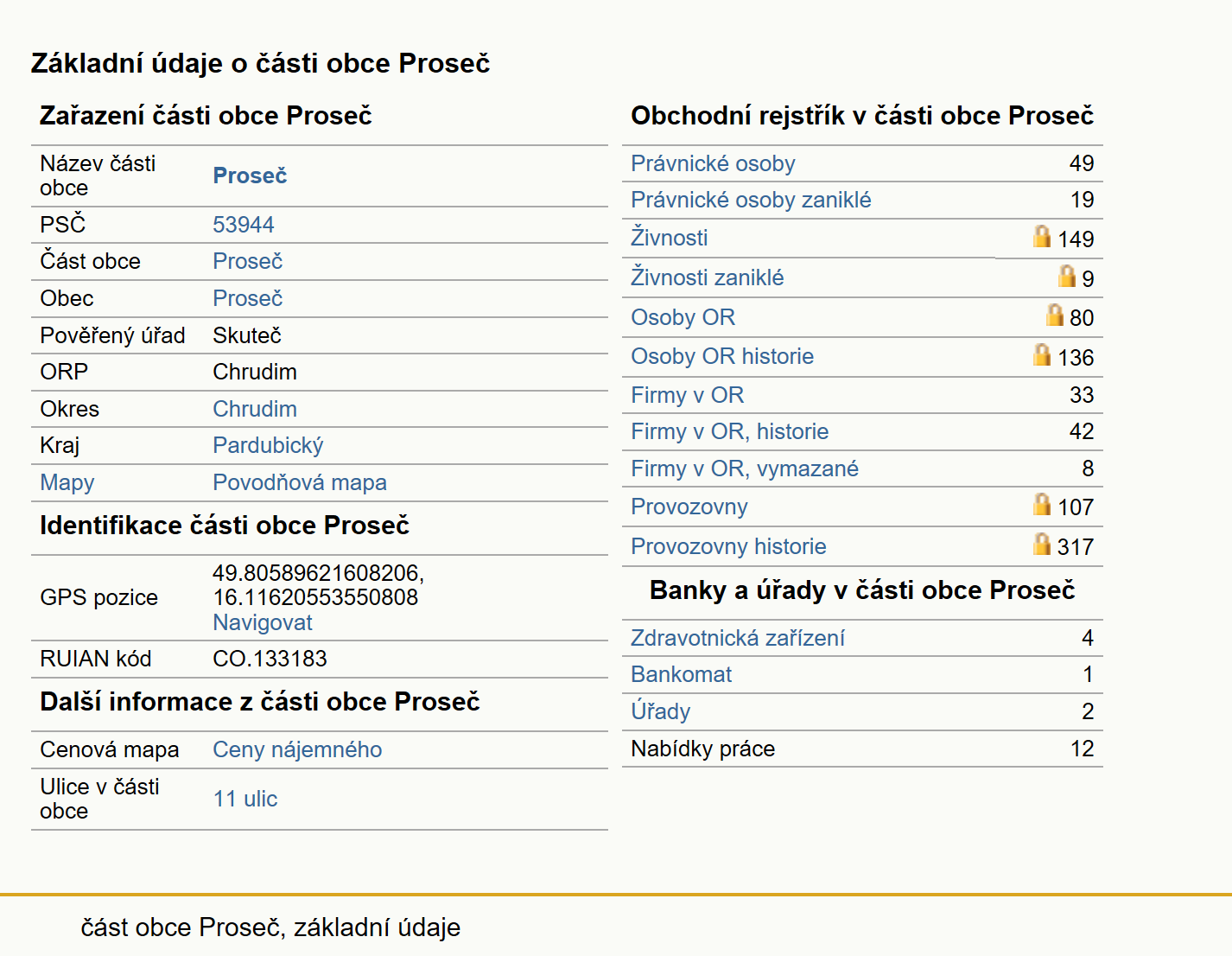The image size is (1232, 956).
Task: View the 11 ulic streets link
Action: (245, 799)
